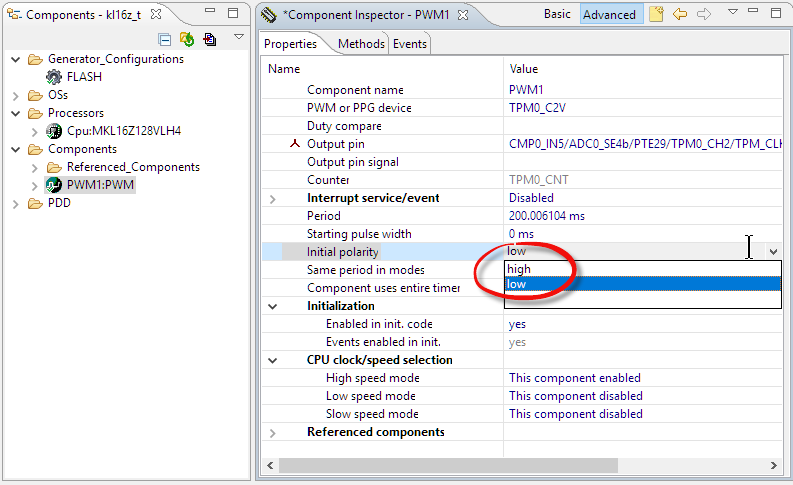Viewport: 793px width, 485px height.
Task: Switch to Advanced view mode
Action: point(609,14)
